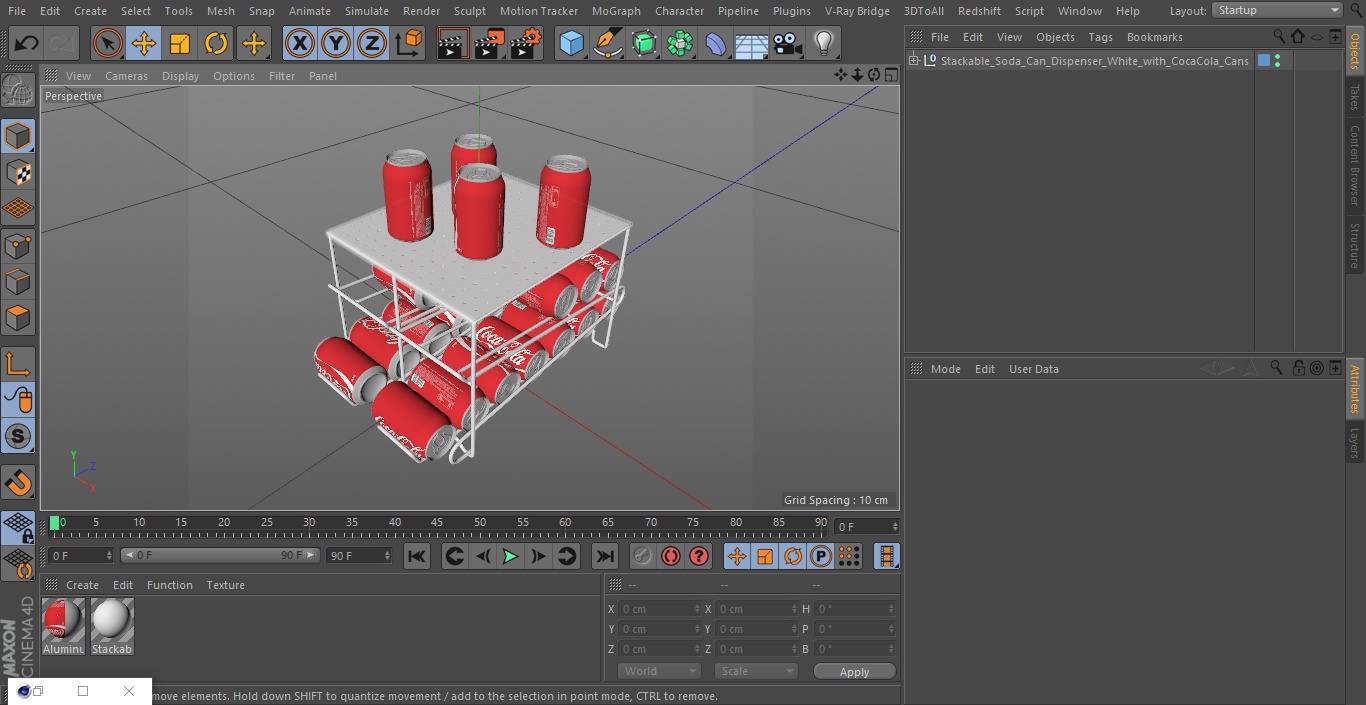The width and height of the screenshot is (1366, 705).
Task: Add a floor environment object
Action: 752,43
